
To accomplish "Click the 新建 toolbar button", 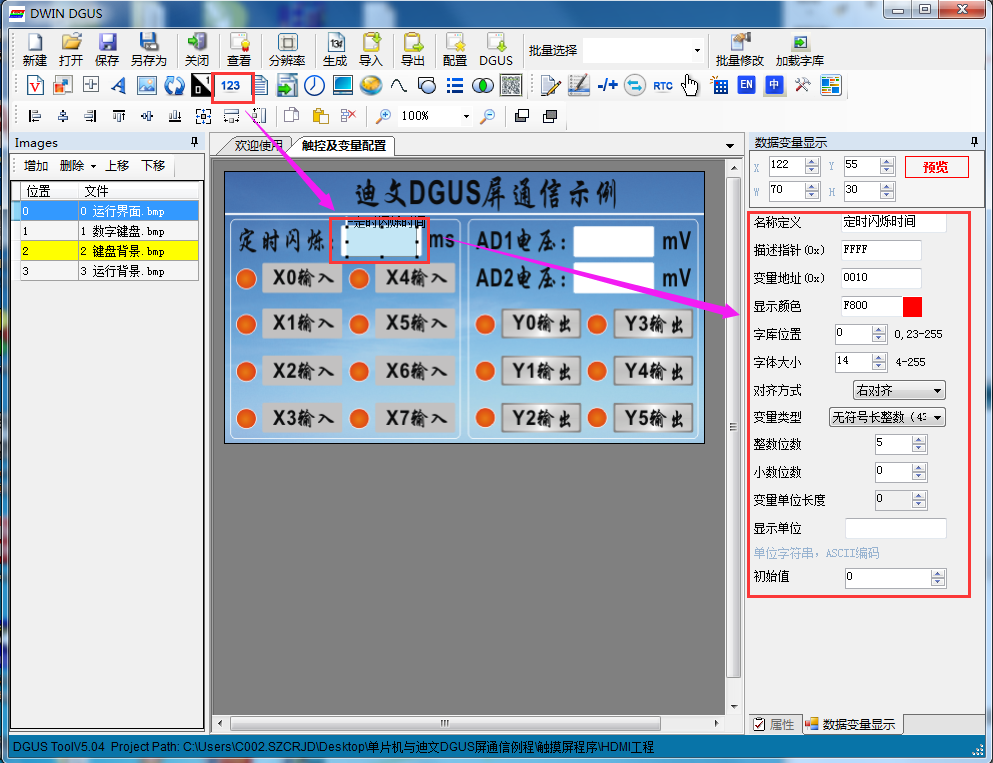I will (34, 50).
